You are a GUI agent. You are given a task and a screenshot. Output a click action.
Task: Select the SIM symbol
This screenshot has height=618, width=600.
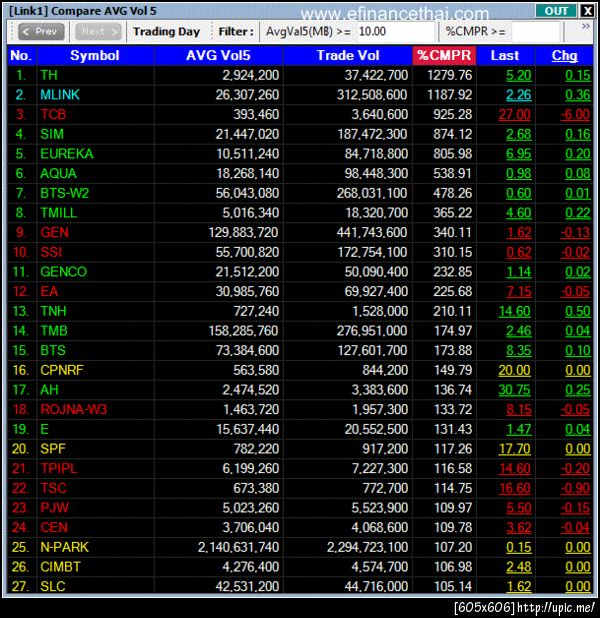coord(52,134)
